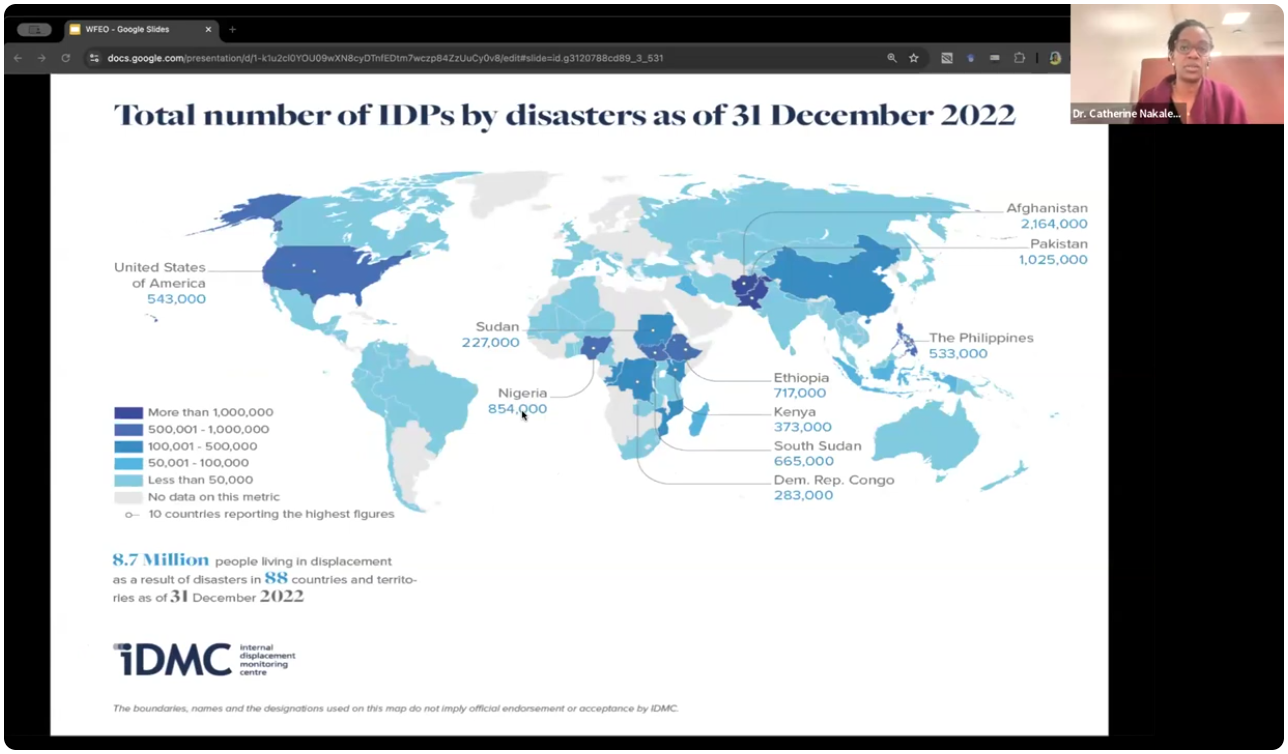1288x754 pixels.
Task: Click the blue shield extension icon
Action: pyautogui.click(x=970, y=58)
